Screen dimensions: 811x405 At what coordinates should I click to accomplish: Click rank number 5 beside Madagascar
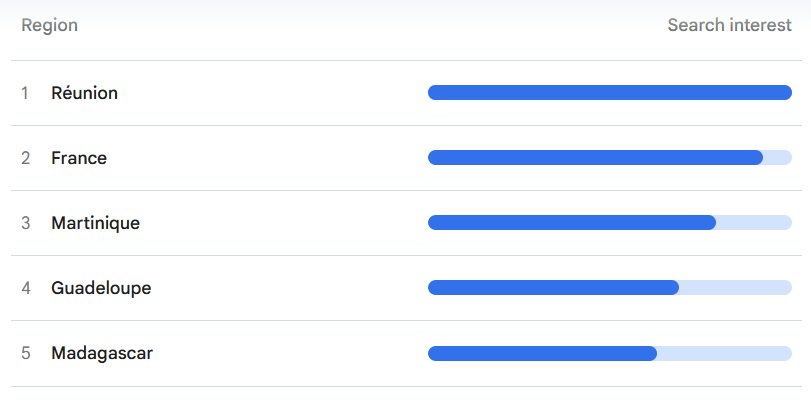[25, 353]
